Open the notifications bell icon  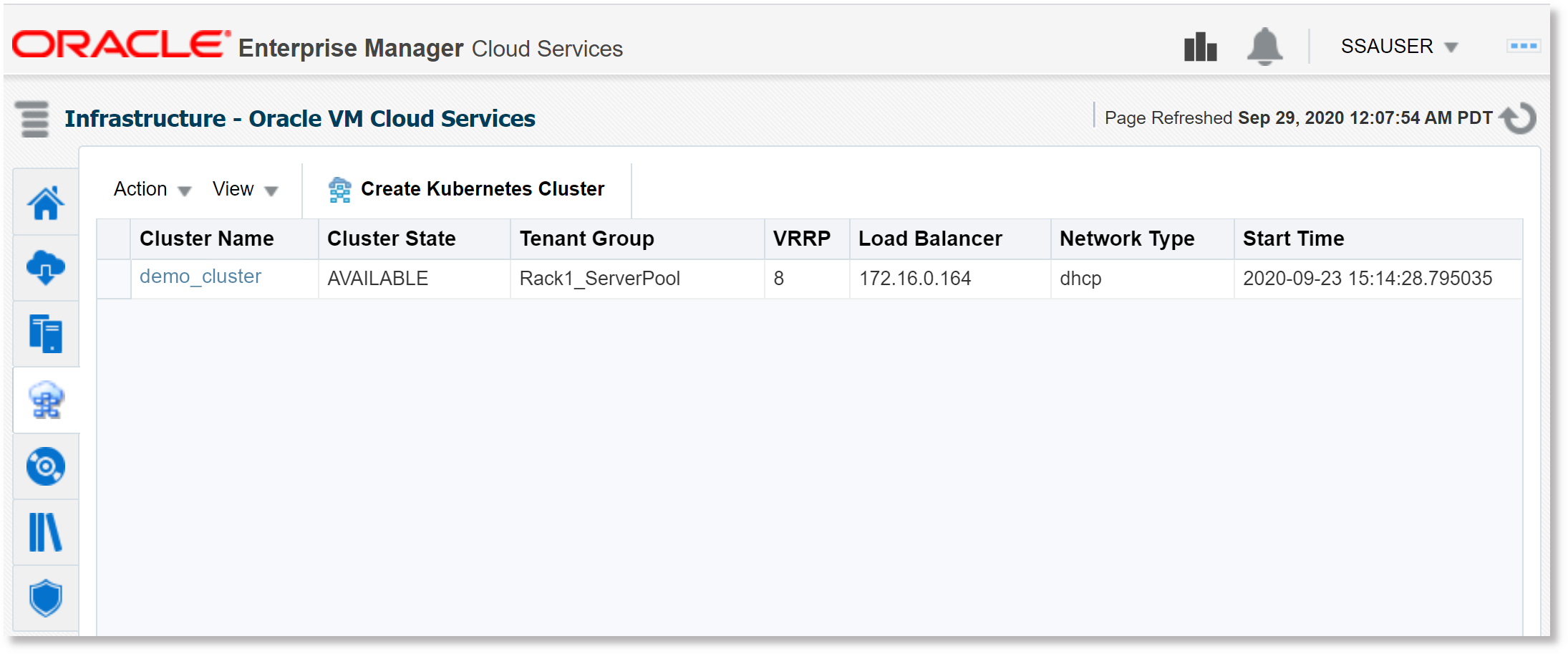1265,47
